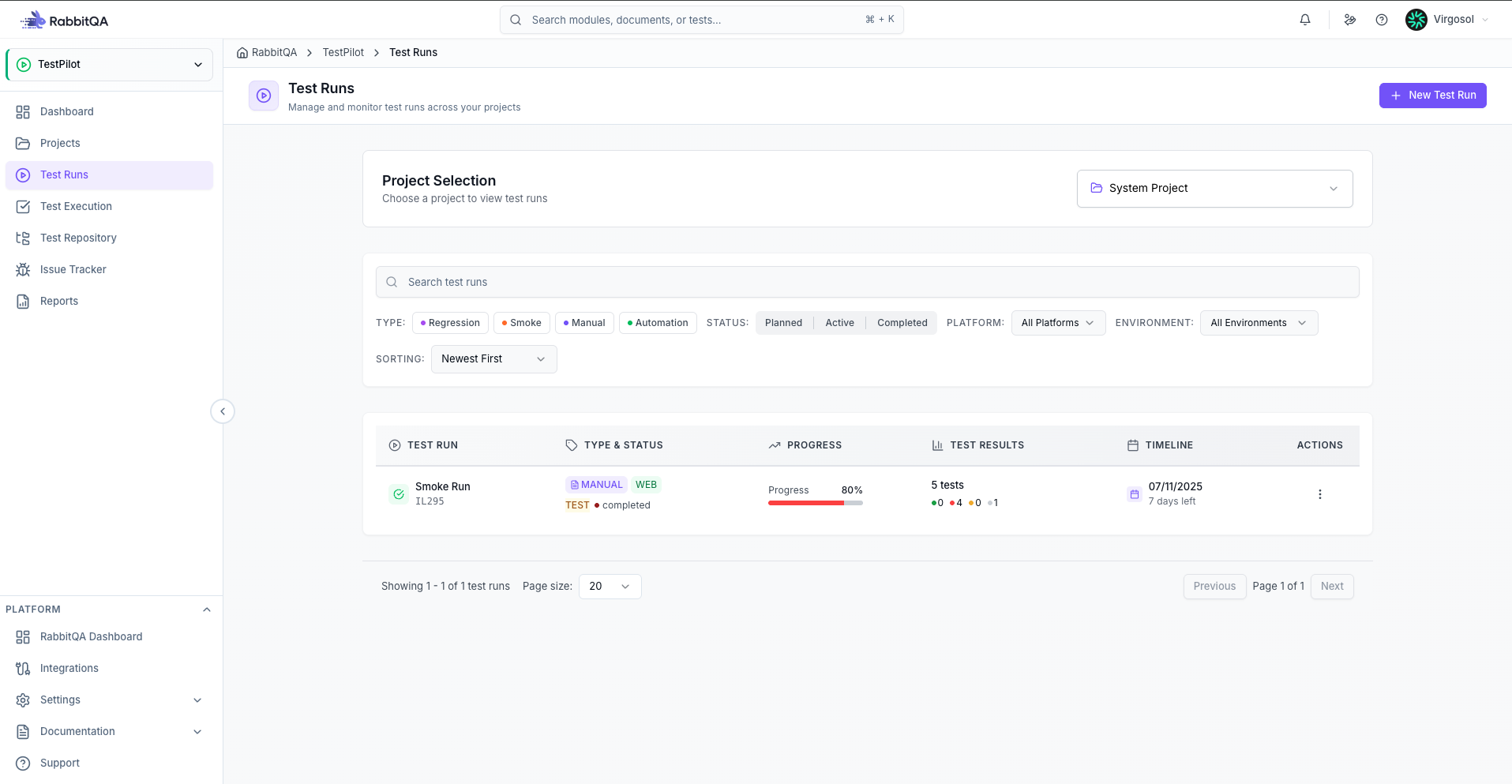The width and height of the screenshot is (1512, 784).
Task: Click the Test Repository tree icon
Action: pos(23,238)
